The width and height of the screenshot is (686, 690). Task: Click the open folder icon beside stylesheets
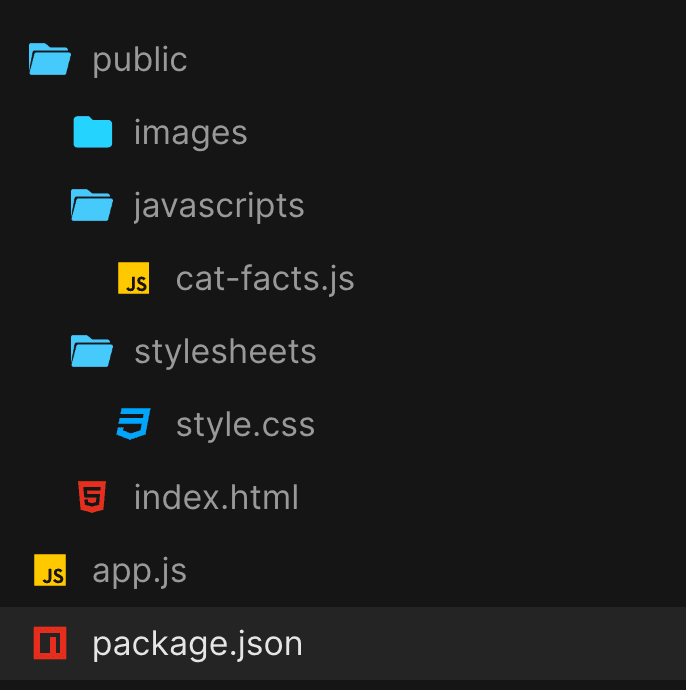coord(92,351)
